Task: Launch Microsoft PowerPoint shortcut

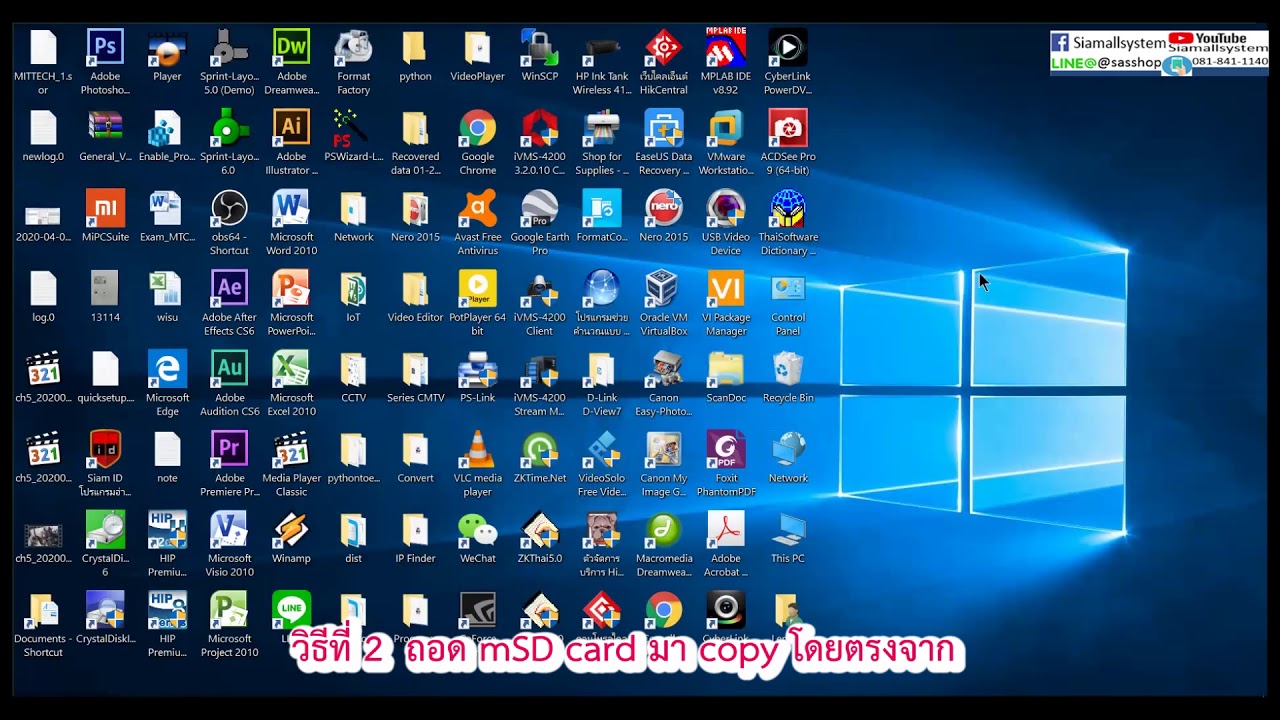Action: coord(291,289)
